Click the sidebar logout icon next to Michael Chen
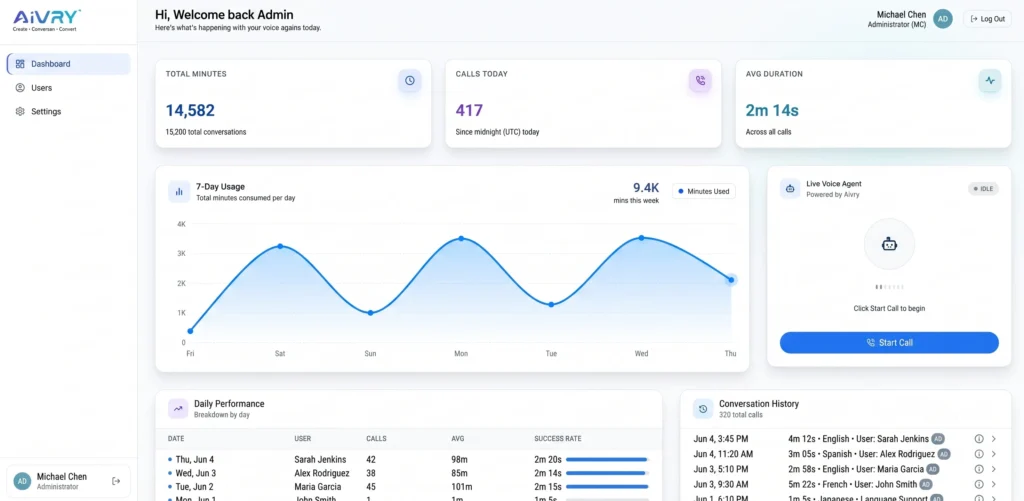The height and width of the screenshot is (501, 1024). pyautogui.click(x=116, y=481)
